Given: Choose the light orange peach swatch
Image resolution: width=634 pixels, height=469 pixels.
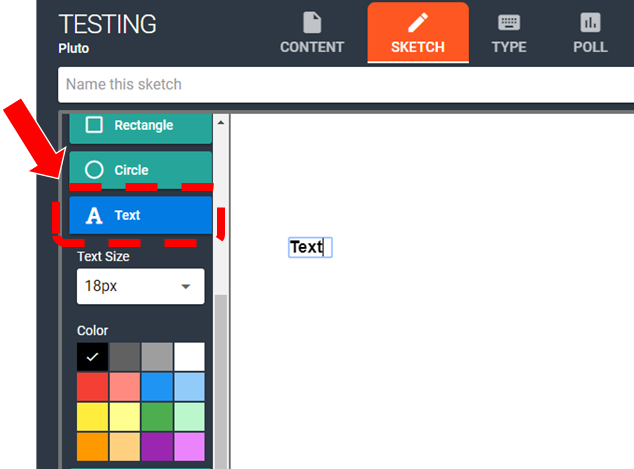Looking at the screenshot, I should [125, 446].
